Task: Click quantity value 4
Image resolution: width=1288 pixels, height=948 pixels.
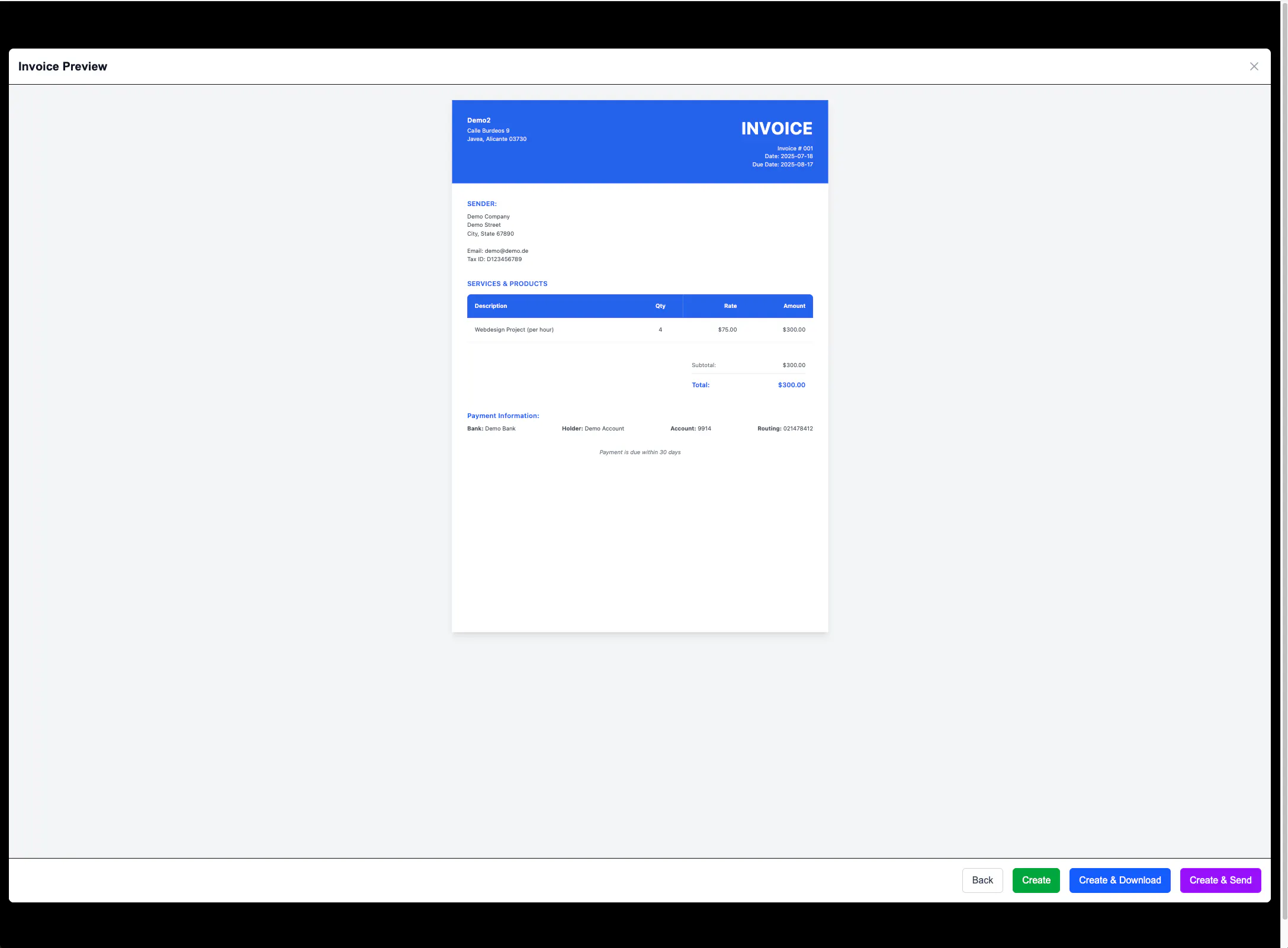Action: [x=660, y=330]
